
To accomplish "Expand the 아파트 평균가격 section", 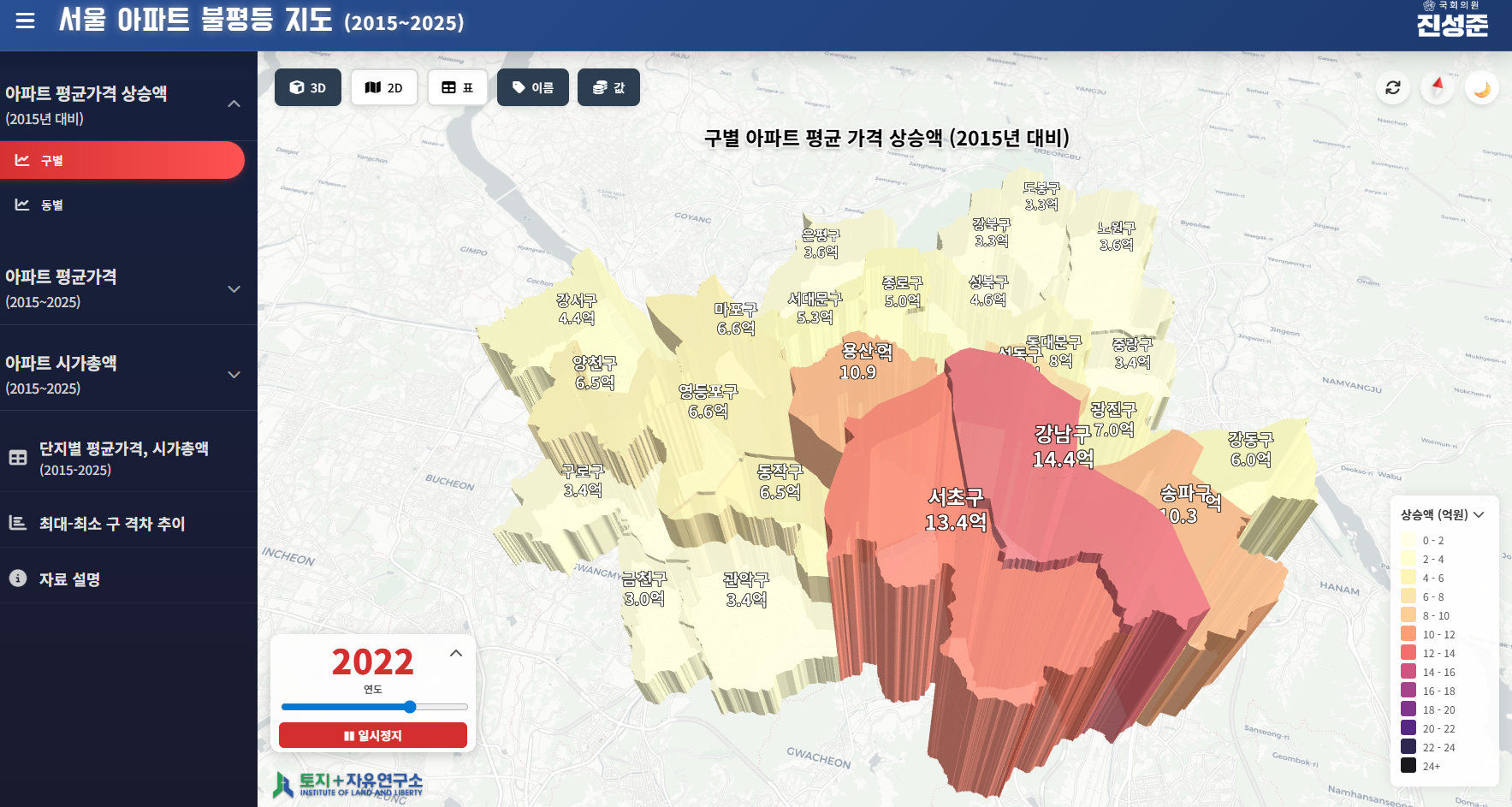I will tap(234, 289).
